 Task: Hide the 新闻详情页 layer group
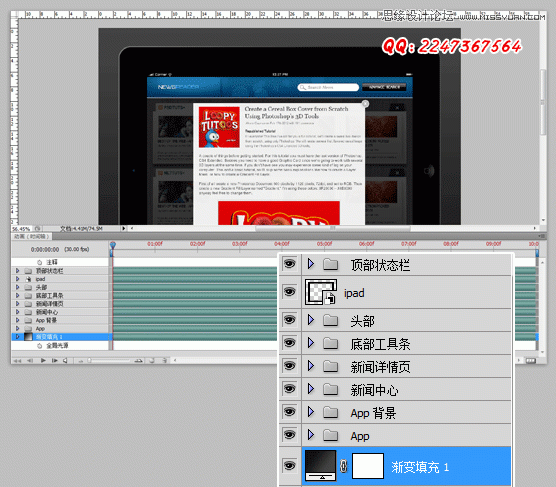coord(290,366)
